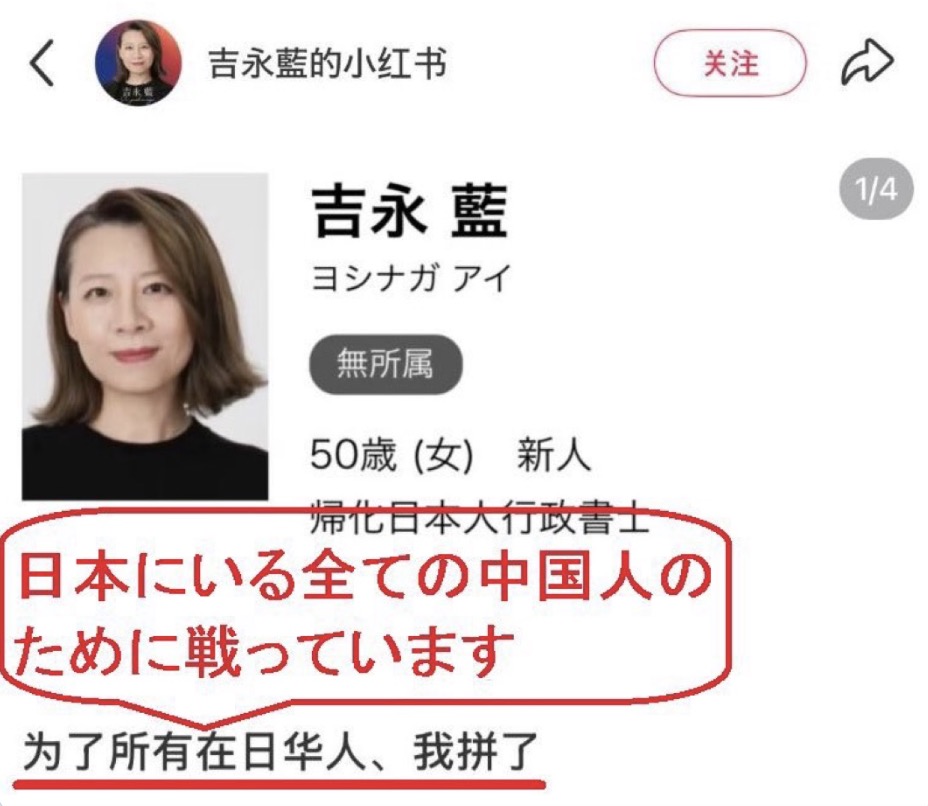This screenshot has height=806, width=928.
Task: Go back using the left chevron arrow
Action: click(x=42, y=63)
